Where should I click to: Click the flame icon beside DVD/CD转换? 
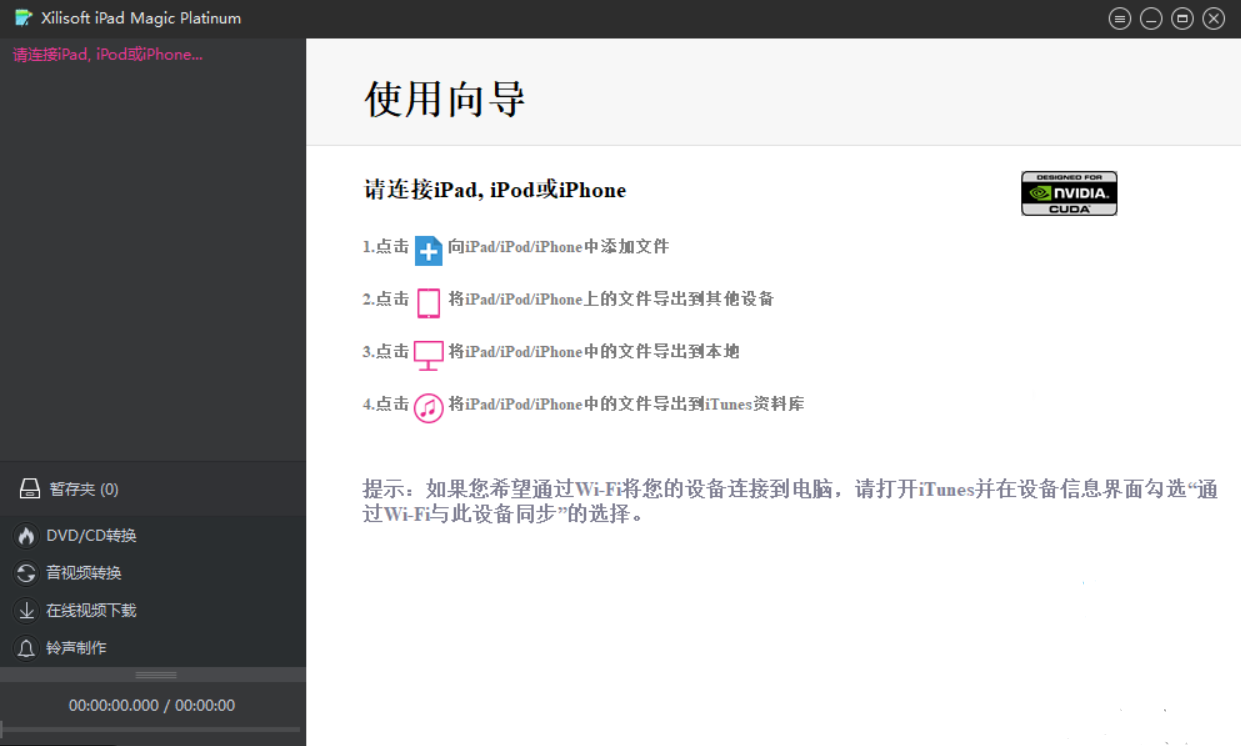click(x=26, y=536)
